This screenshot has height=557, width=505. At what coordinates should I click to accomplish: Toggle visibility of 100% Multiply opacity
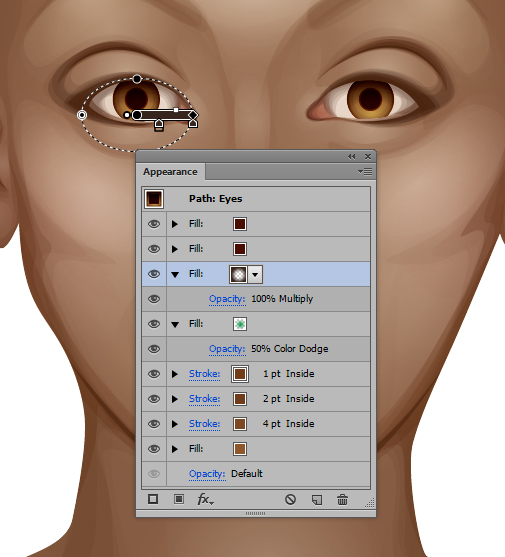click(154, 299)
